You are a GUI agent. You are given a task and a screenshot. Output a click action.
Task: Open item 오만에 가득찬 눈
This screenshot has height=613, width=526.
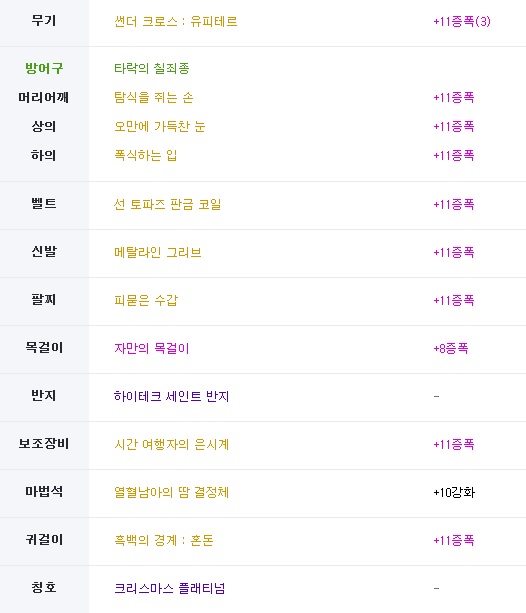[x=160, y=126]
